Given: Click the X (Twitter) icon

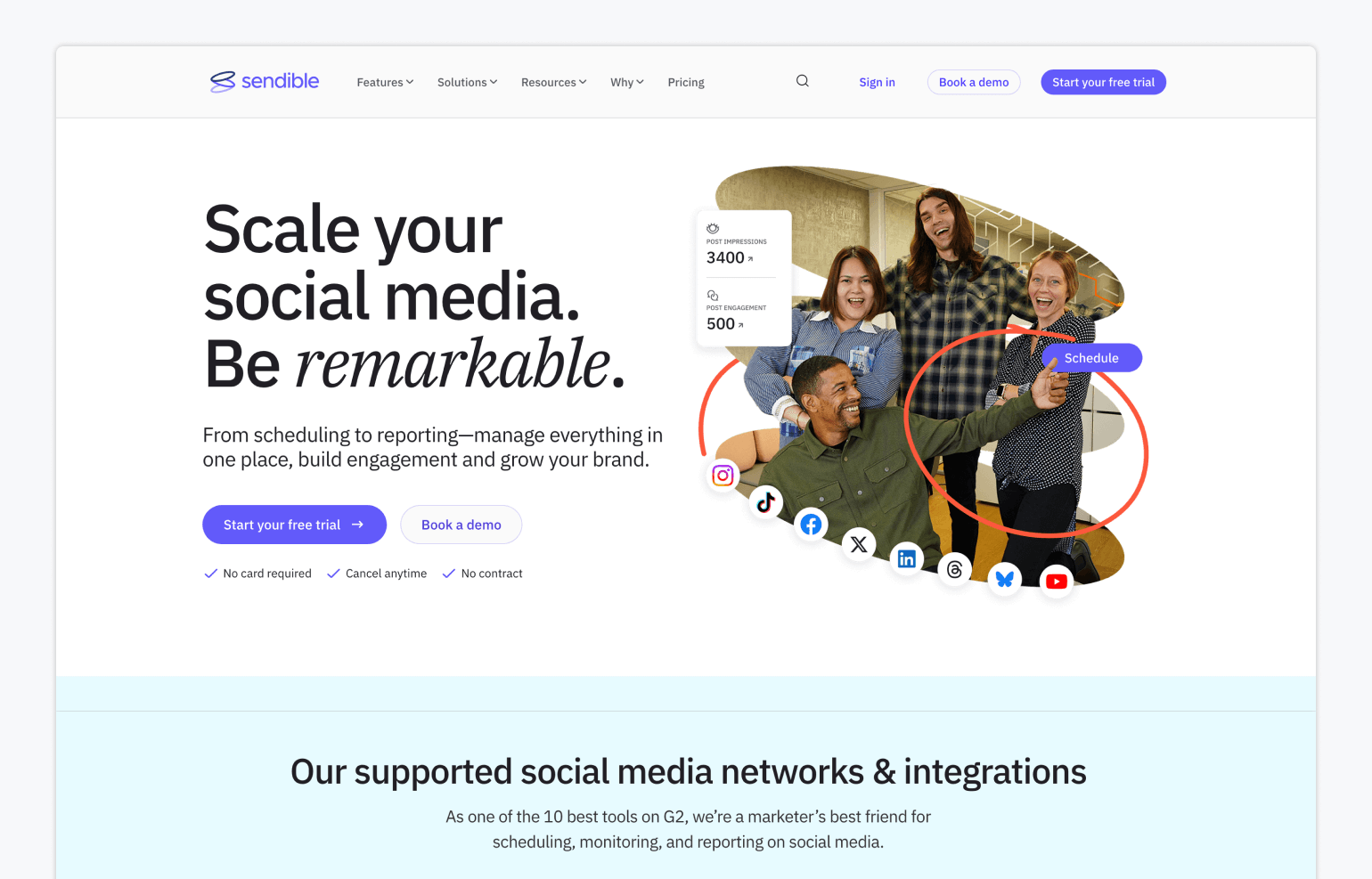Looking at the screenshot, I should pos(859,544).
